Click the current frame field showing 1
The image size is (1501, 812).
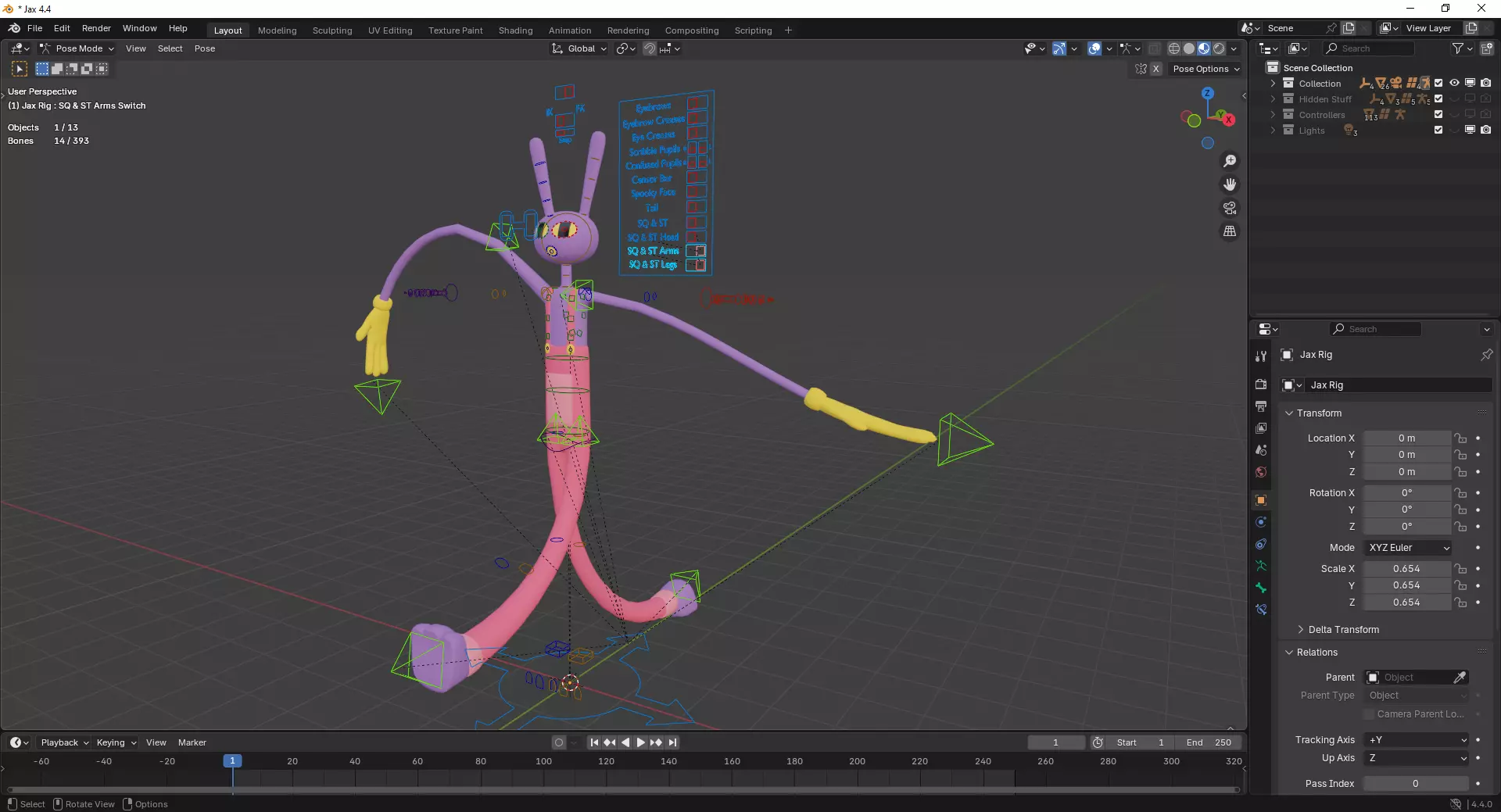(1056, 742)
